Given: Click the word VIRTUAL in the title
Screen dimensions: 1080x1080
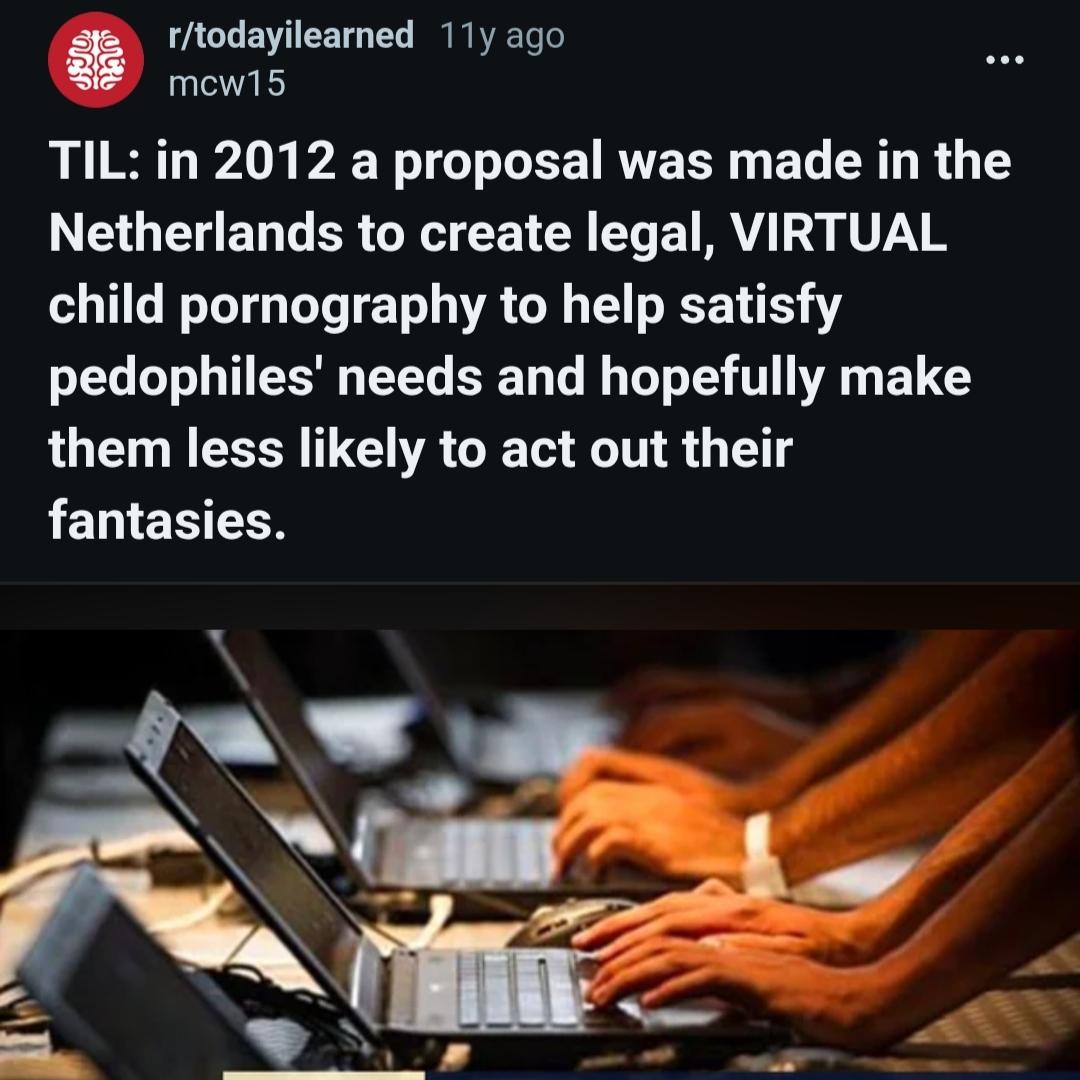Looking at the screenshot, I should click(x=838, y=232).
